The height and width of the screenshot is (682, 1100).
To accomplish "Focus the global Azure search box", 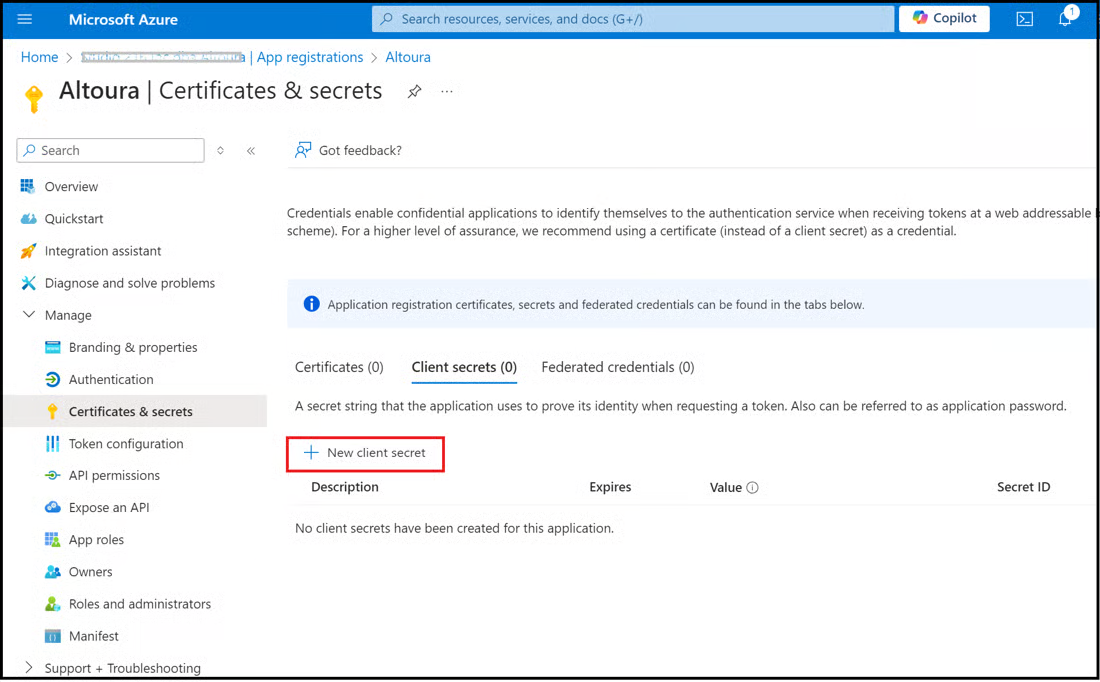I will (x=633, y=19).
